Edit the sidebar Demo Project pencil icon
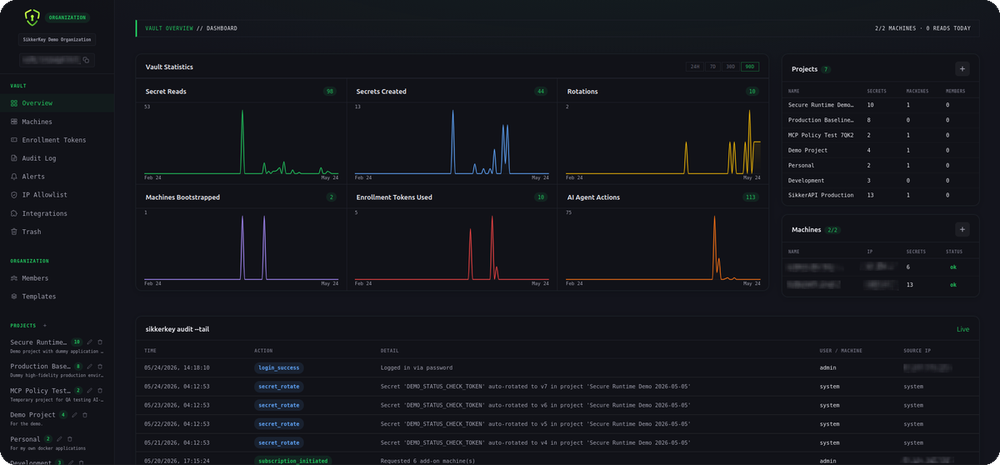The image size is (1000, 465). 74,415
